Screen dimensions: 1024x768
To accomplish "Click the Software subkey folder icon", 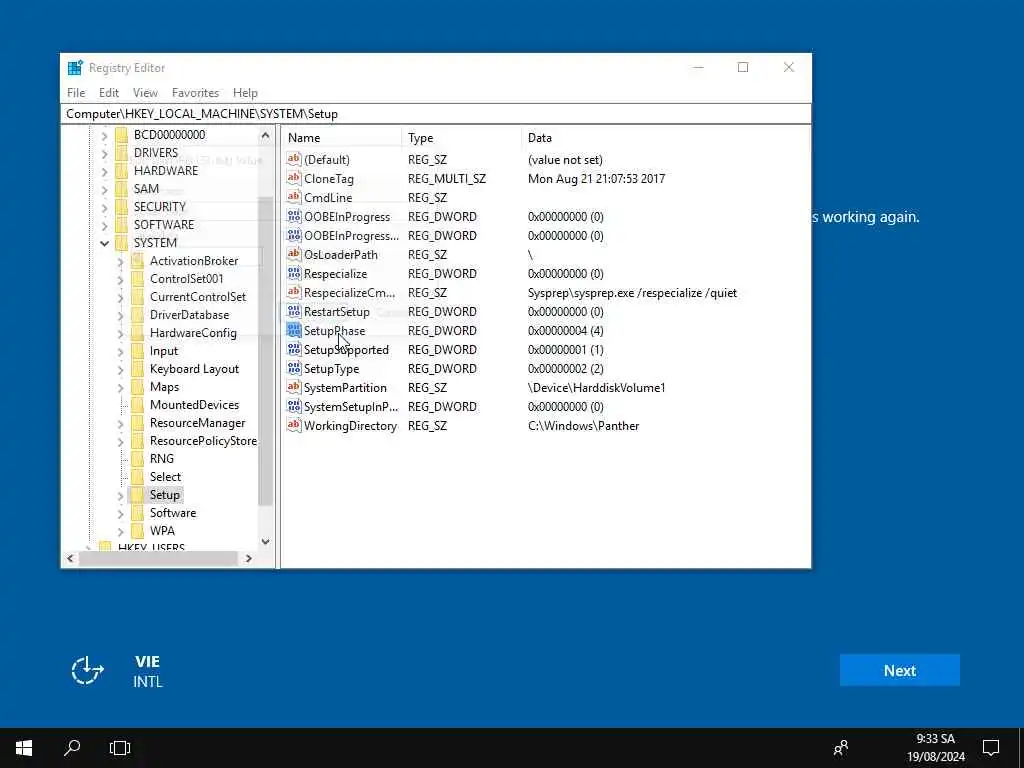I will click(137, 513).
